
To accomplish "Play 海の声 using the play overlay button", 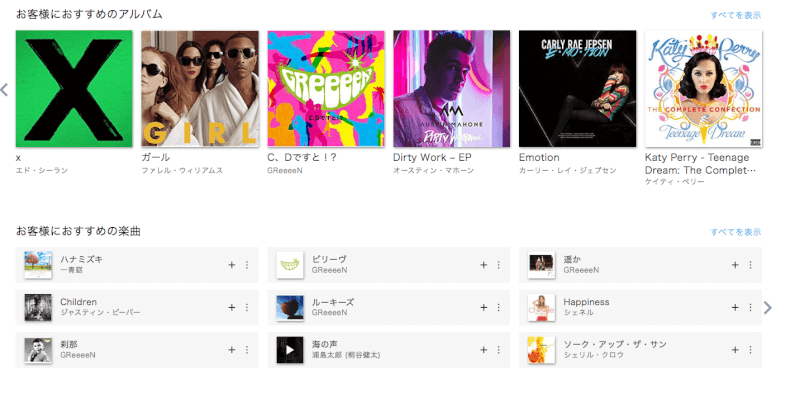I will (x=290, y=350).
